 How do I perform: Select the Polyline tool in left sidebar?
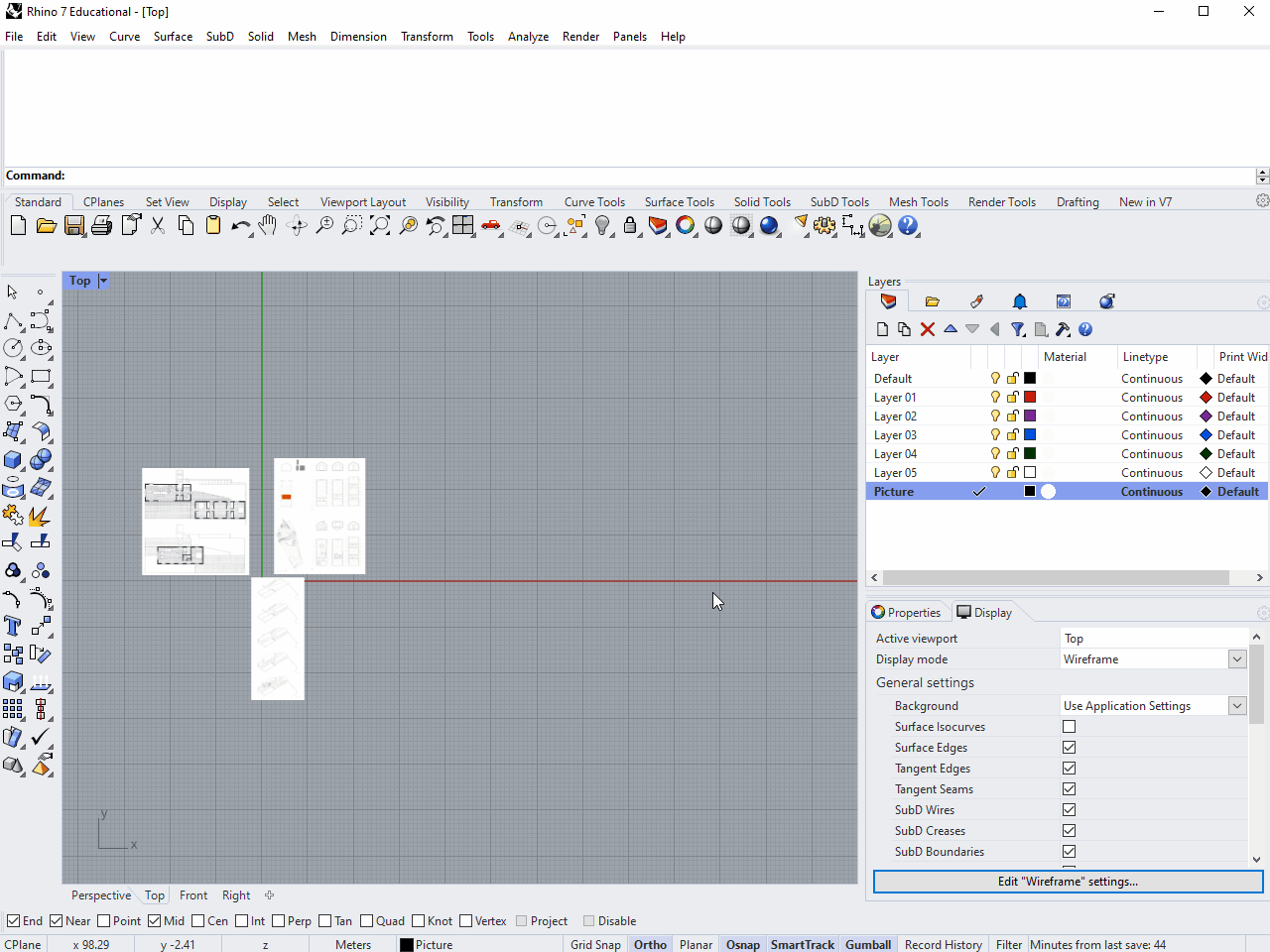[13, 321]
